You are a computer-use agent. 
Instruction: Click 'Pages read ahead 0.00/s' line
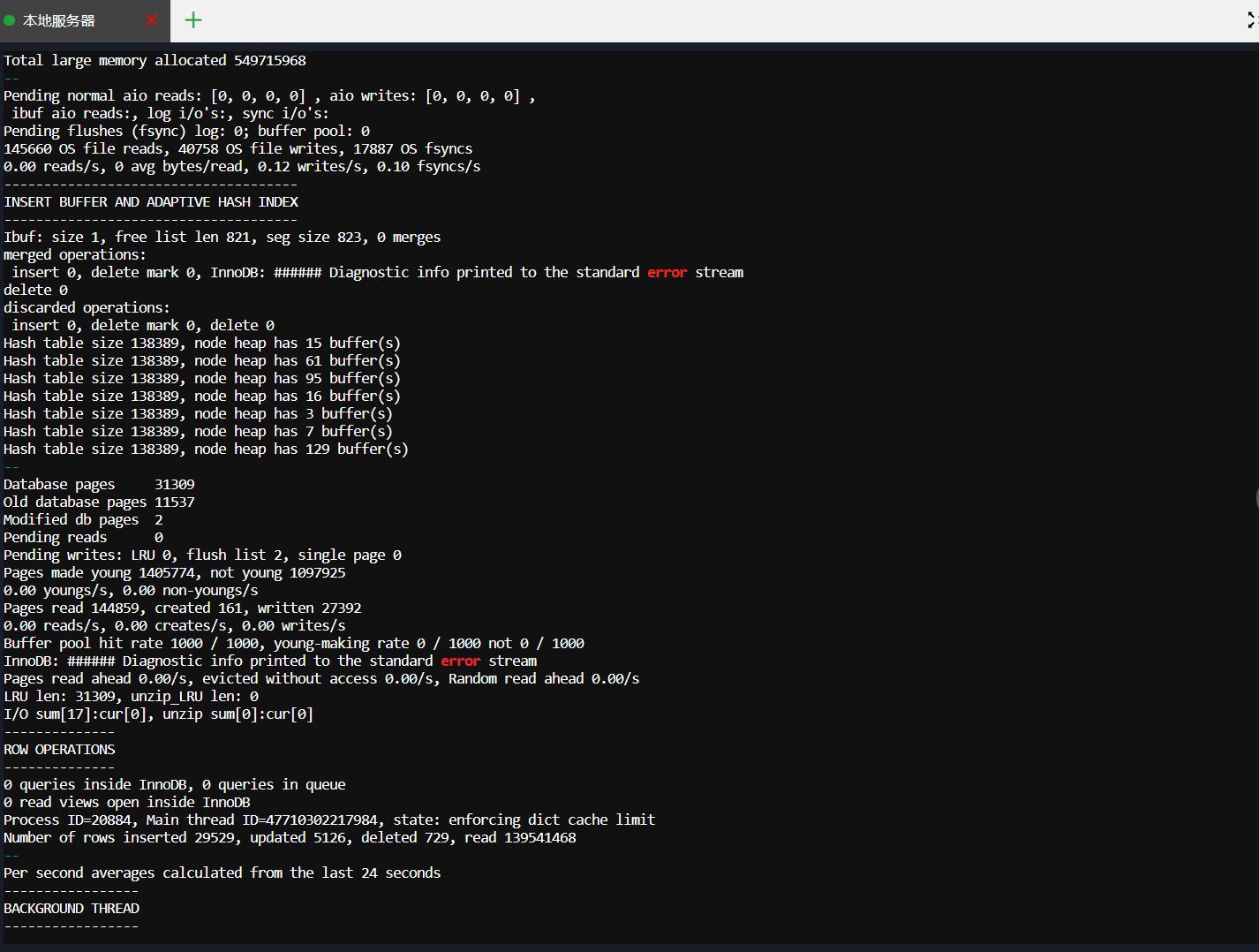(x=321, y=678)
